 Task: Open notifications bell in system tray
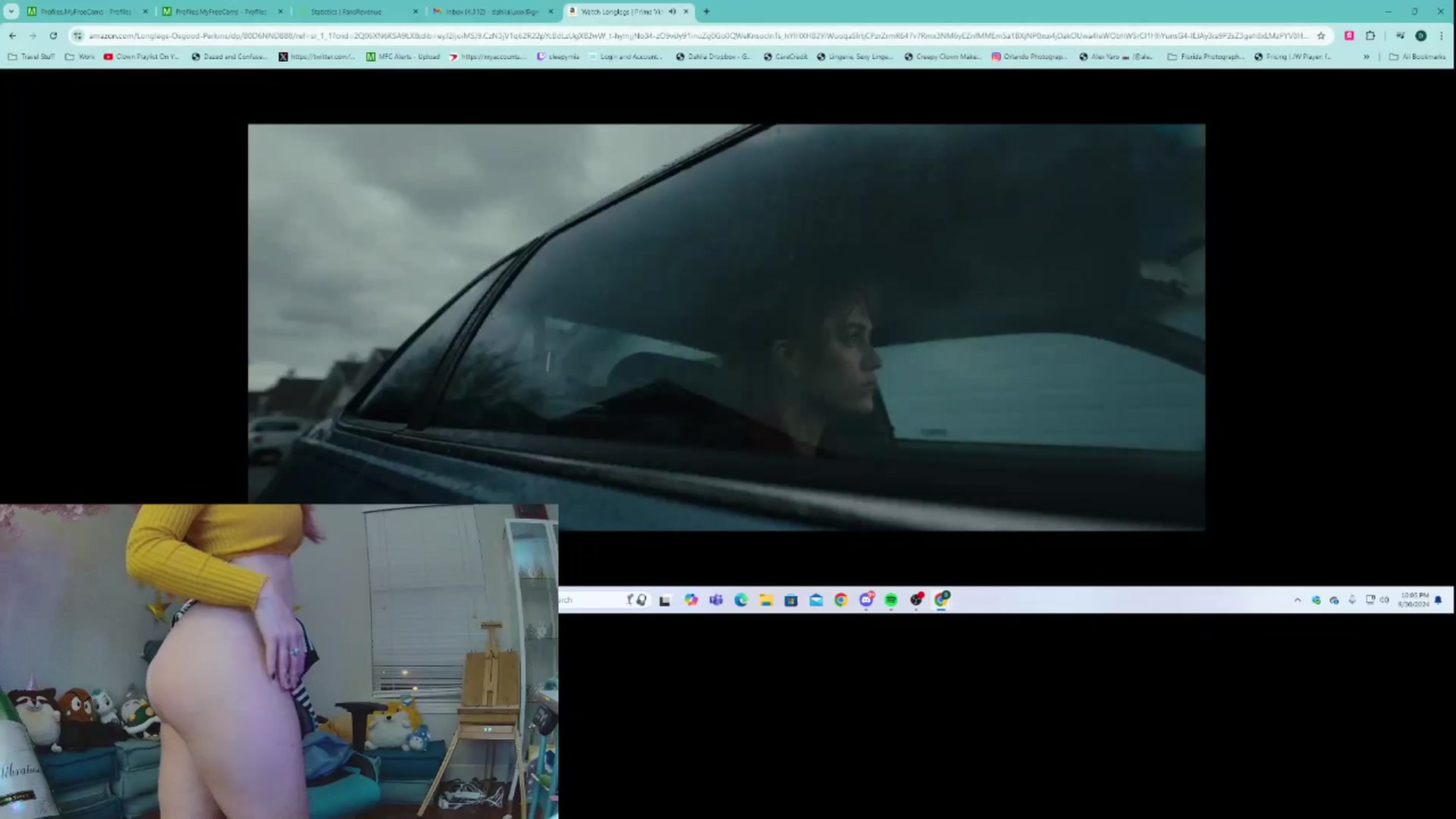[x=1439, y=600]
